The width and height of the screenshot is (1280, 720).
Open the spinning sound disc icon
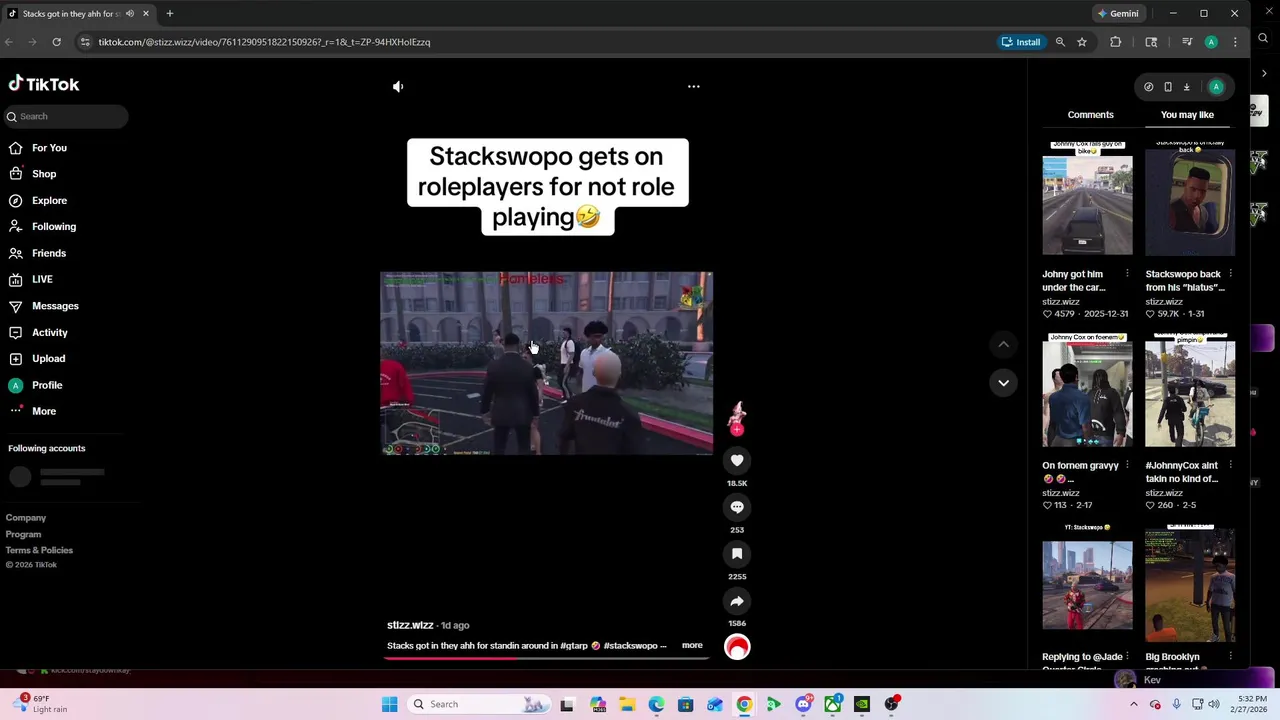737,647
